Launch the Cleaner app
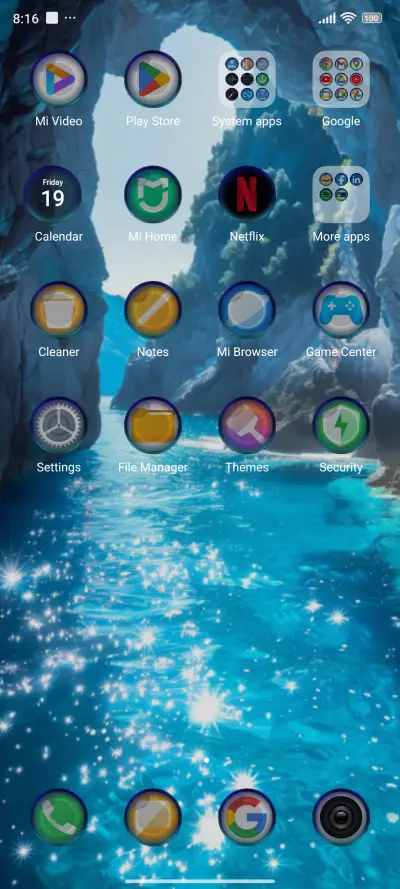The image size is (400, 889). click(58, 310)
